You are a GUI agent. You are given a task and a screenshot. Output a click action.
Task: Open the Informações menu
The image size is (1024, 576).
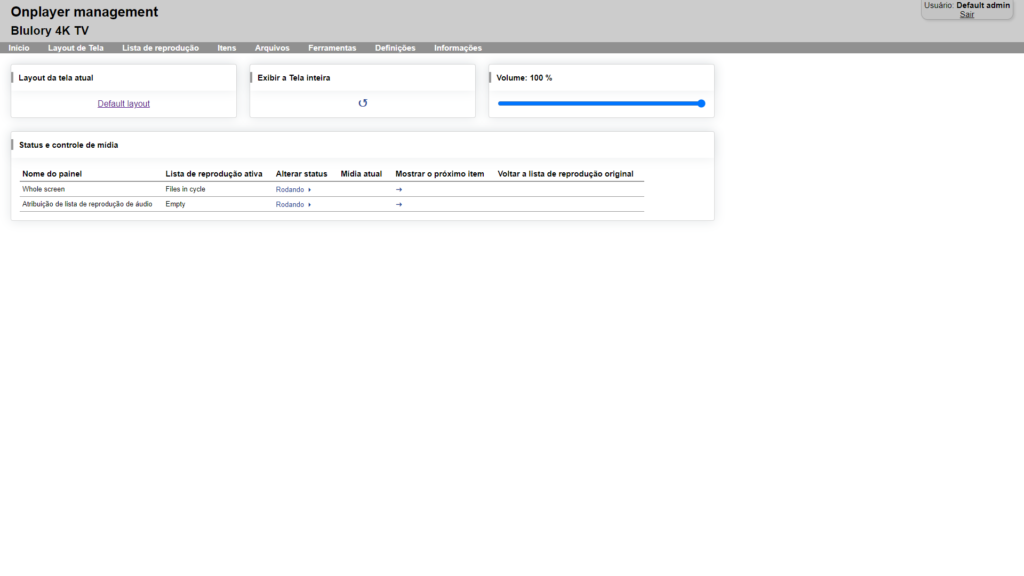[458, 48]
